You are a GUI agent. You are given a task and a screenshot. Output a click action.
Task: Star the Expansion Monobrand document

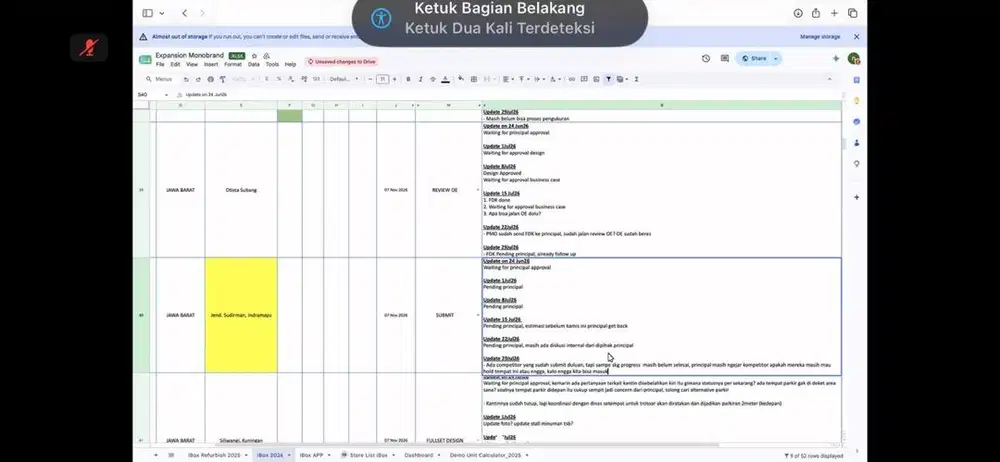254,56
